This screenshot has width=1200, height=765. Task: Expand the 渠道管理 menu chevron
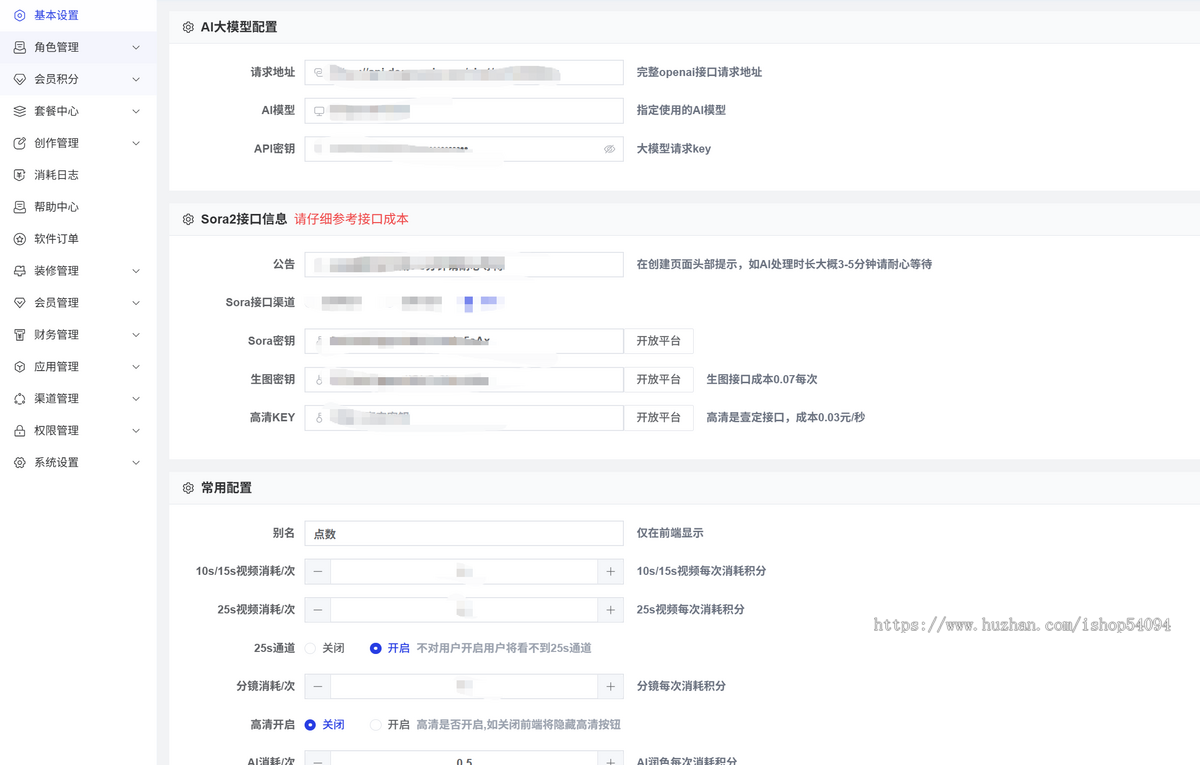(x=136, y=399)
